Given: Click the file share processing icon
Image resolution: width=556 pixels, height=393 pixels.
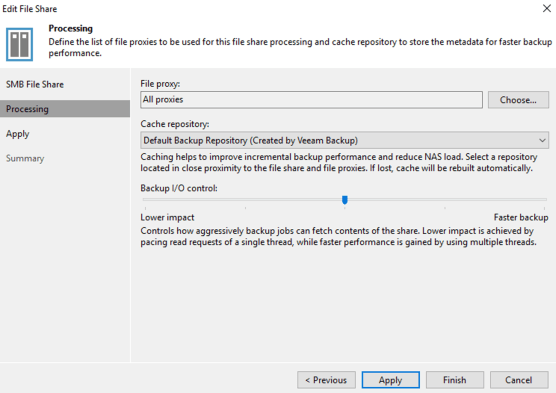Looking at the screenshot, I should coord(20,45).
